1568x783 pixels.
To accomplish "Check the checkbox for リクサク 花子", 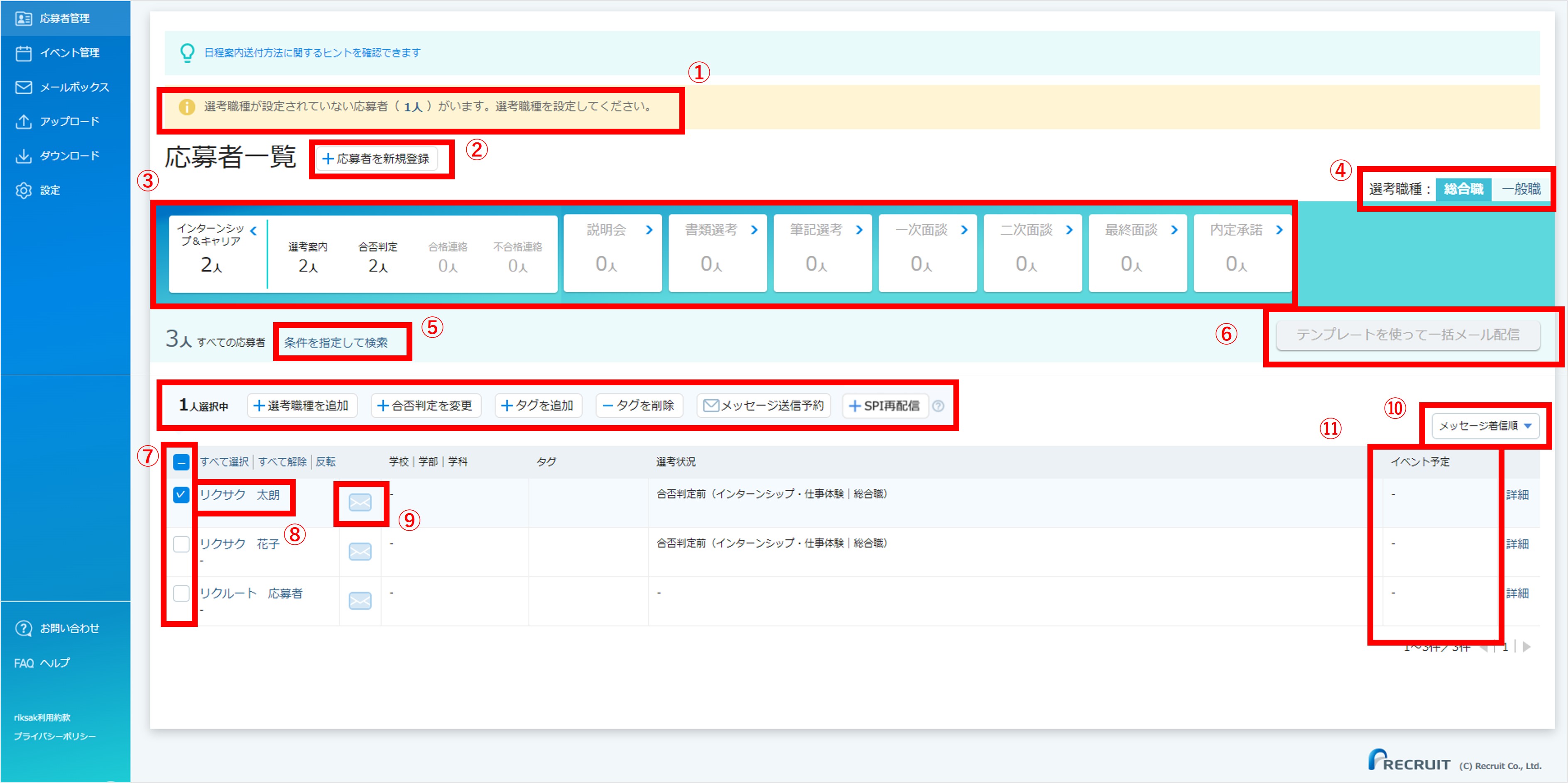I will 181,544.
